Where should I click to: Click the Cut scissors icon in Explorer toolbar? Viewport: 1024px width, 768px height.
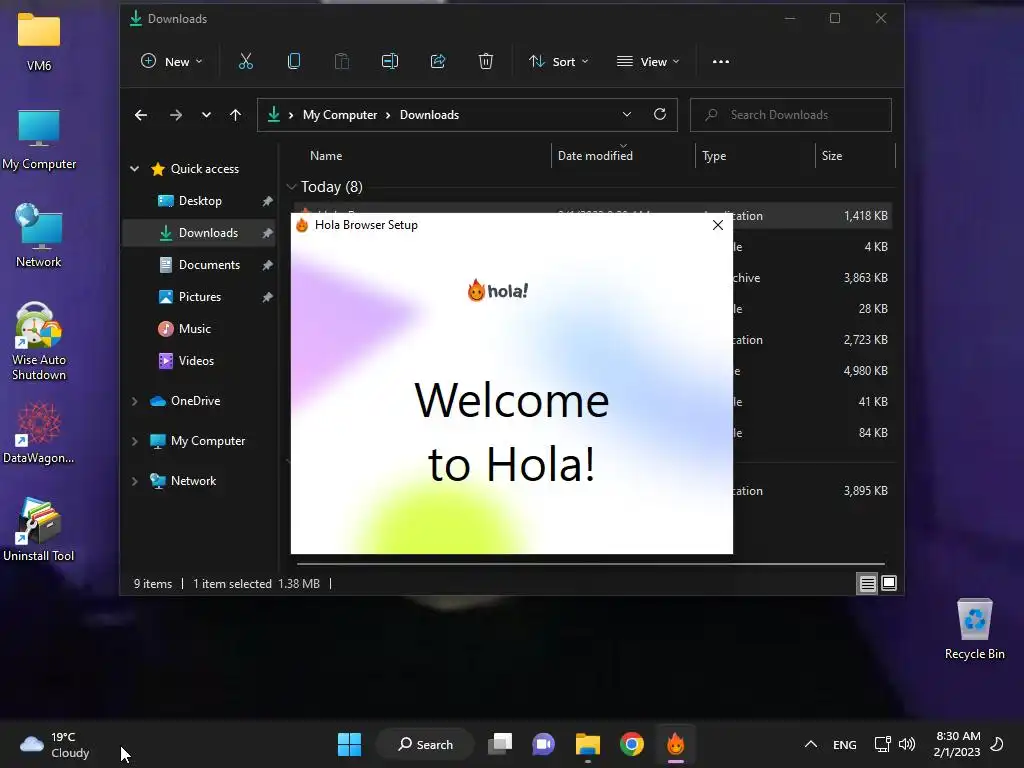(x=246, y=61)
